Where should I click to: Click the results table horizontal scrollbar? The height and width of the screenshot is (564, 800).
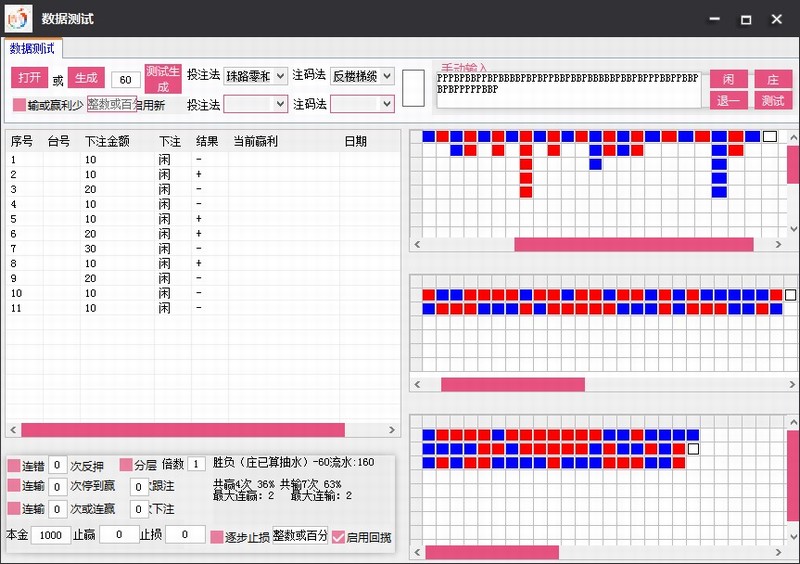(x=182, y=430)
